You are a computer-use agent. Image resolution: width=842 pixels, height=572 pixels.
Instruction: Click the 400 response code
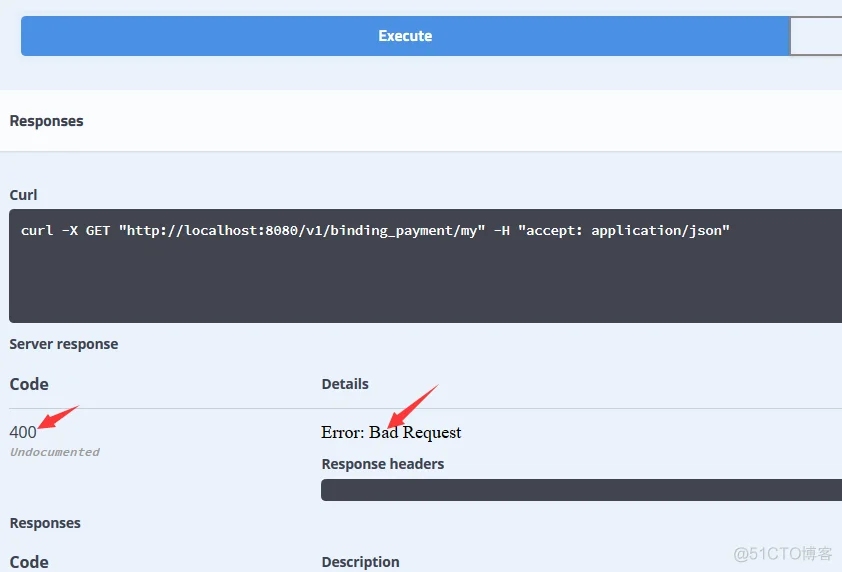tap(23, 432)
